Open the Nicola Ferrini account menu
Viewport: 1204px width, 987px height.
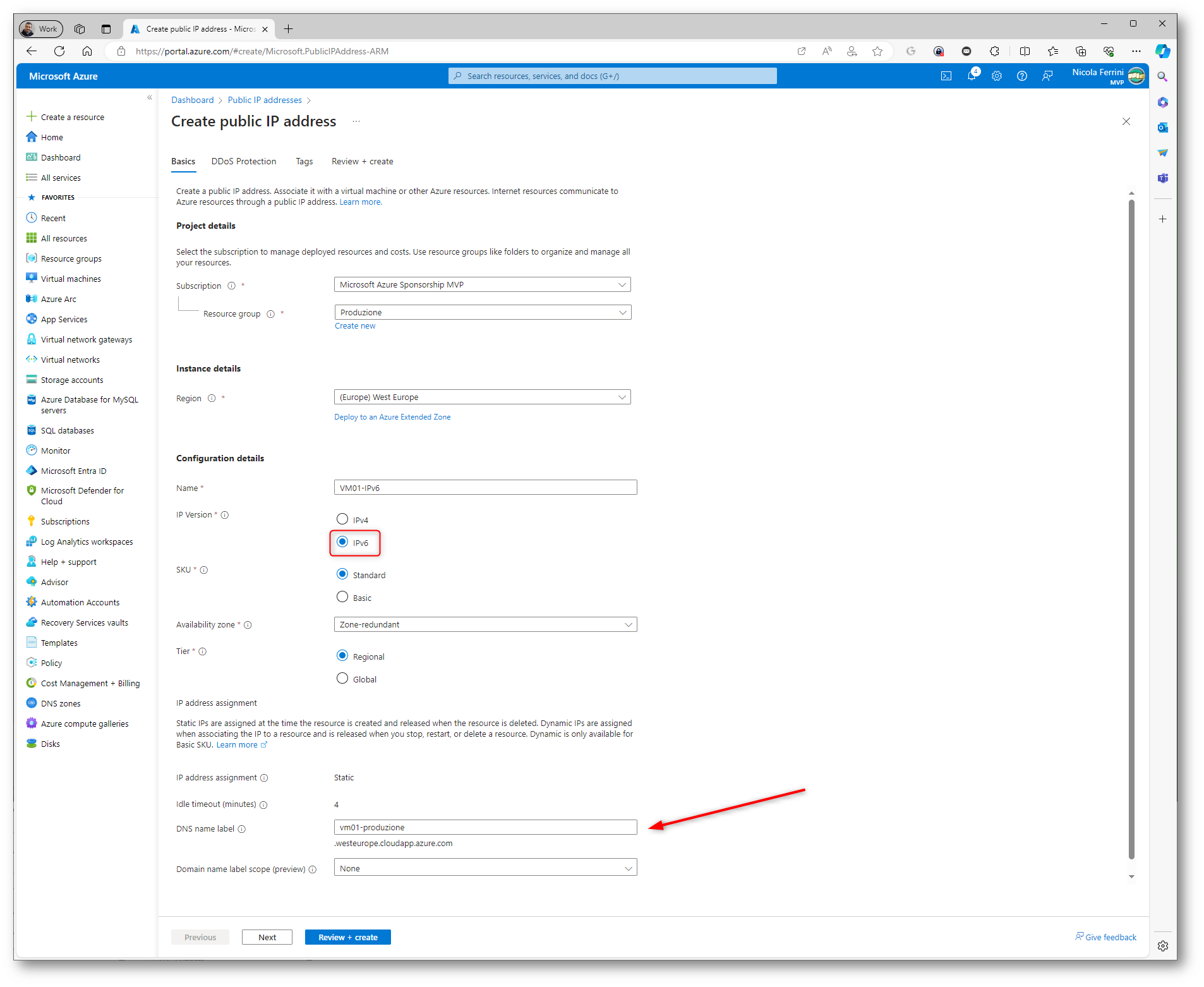click(x=1109, y=76)
